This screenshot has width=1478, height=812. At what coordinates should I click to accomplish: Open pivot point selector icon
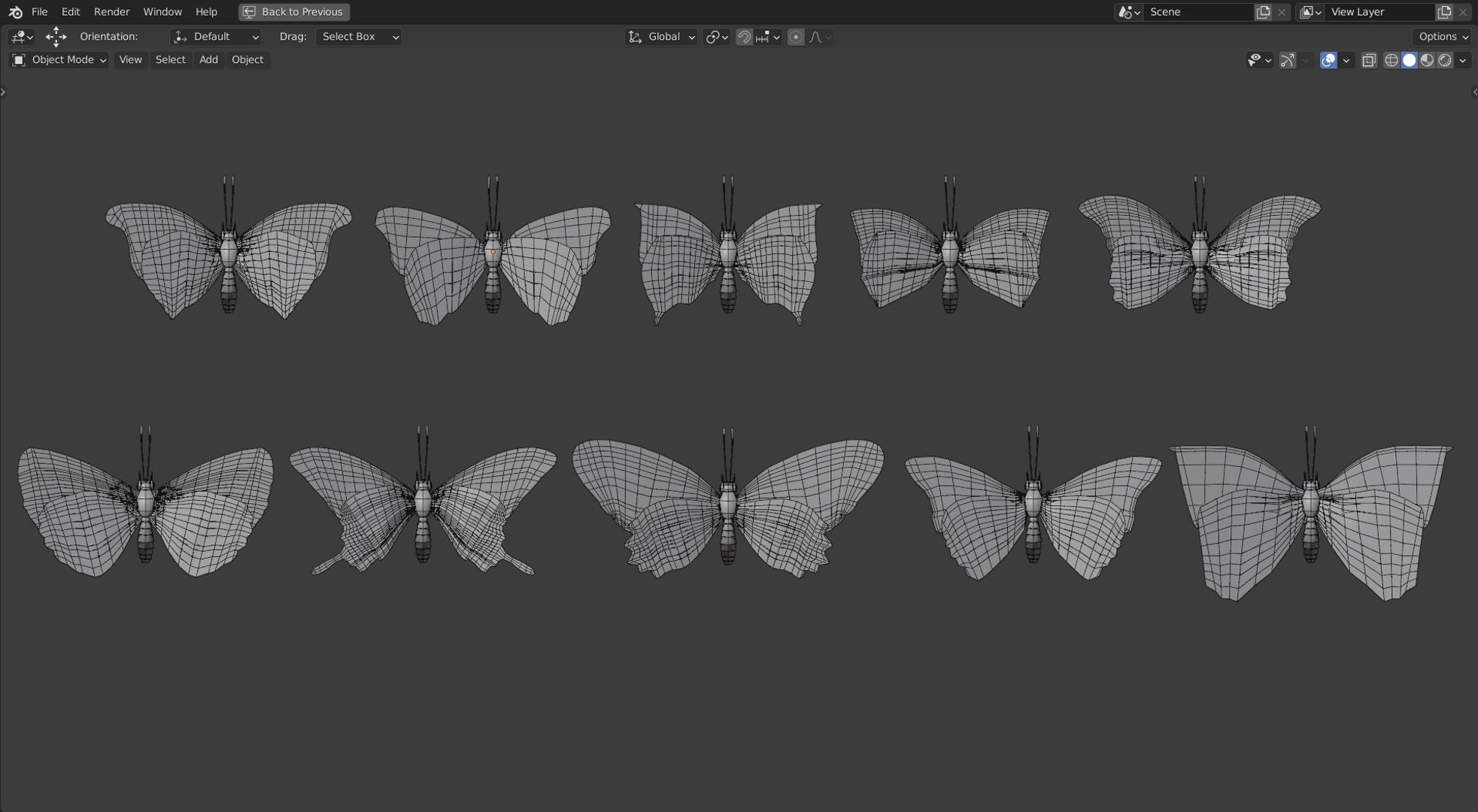(x=716, y=37)
